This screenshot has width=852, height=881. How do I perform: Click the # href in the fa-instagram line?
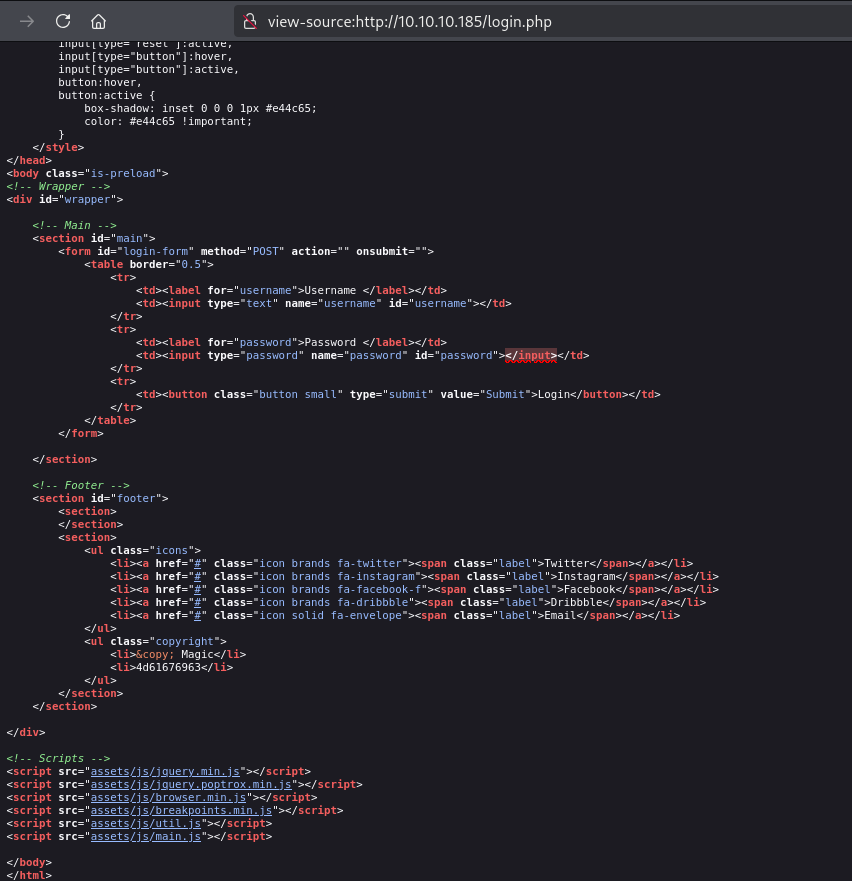[x=197, y=576]
